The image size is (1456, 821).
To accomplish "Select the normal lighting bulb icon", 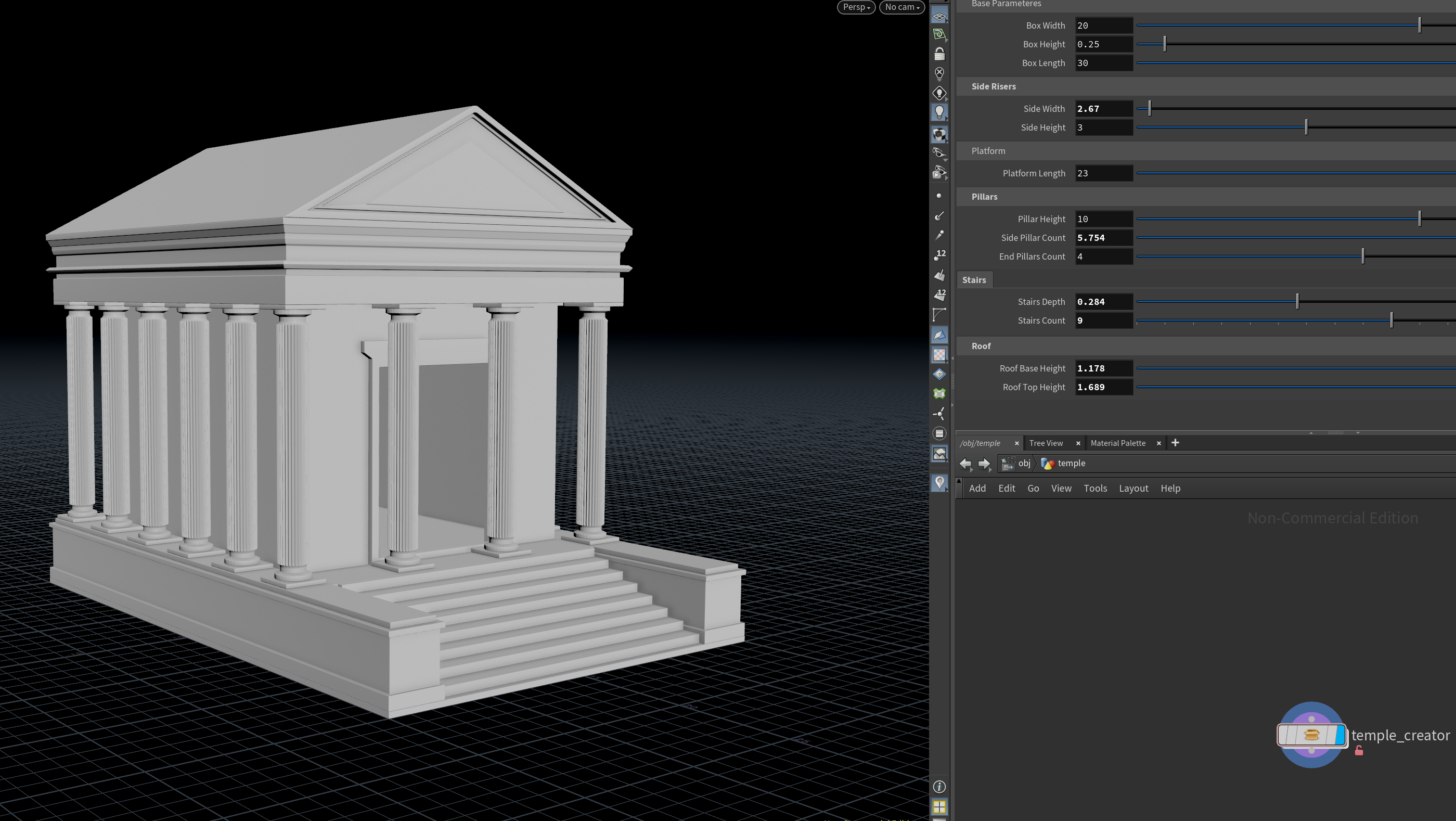I will click(939, 112).
